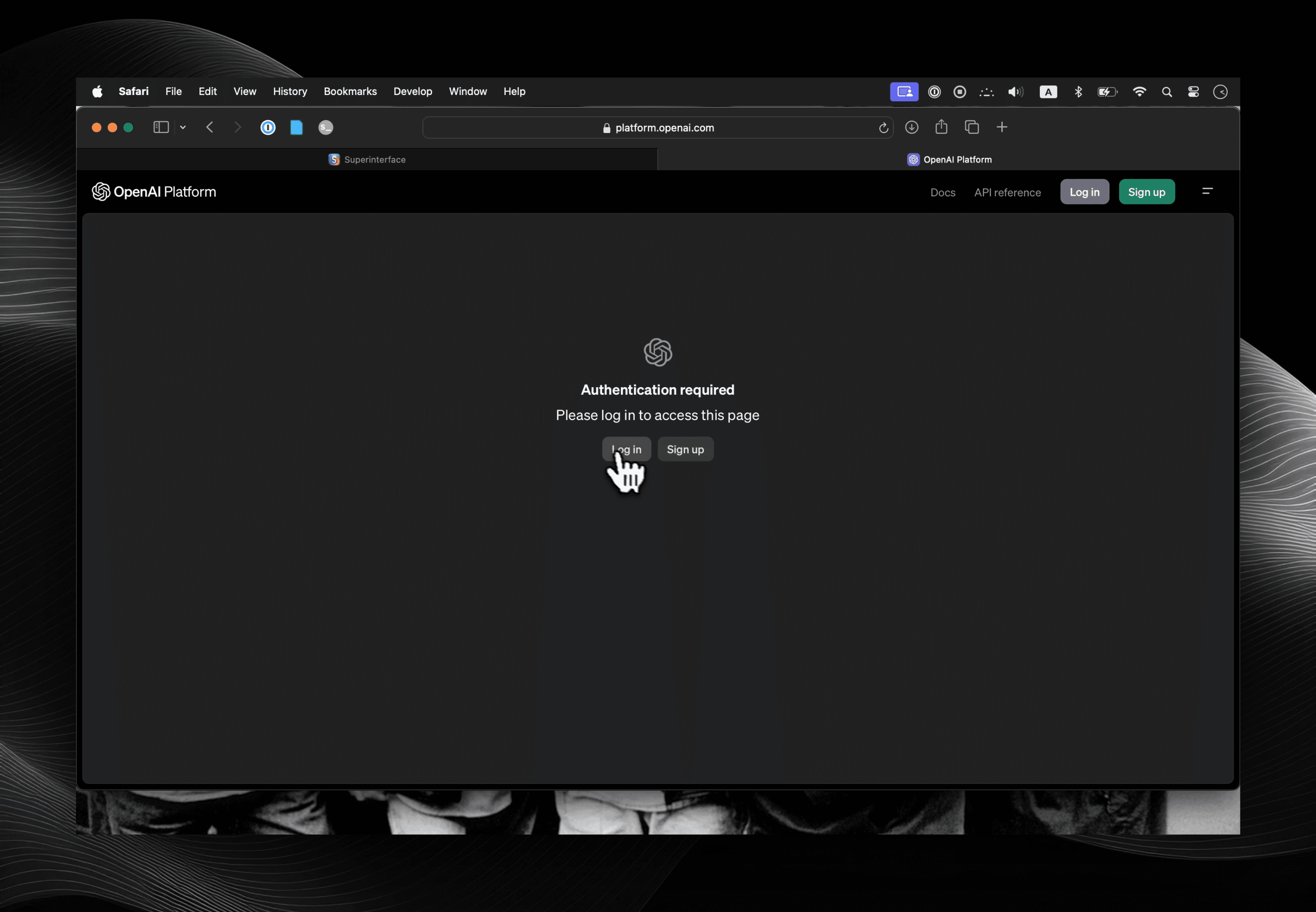Viewport: 1316px width, 912px height.
Task: Reload the page using the refresh icon
Action: click(883, 128)
